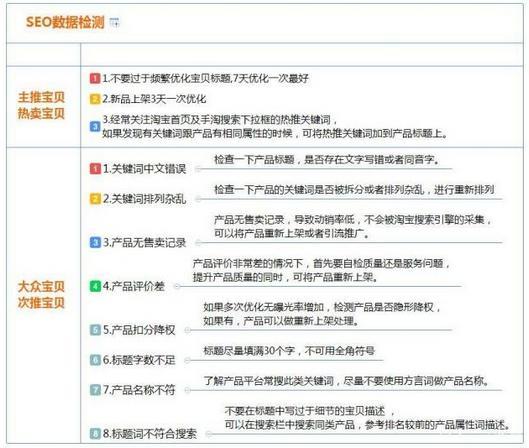The height and width of the screenshot is (448, 529).
Task: Select the note 了解产品平台常搜此类关键词
Action: (346, 381)
